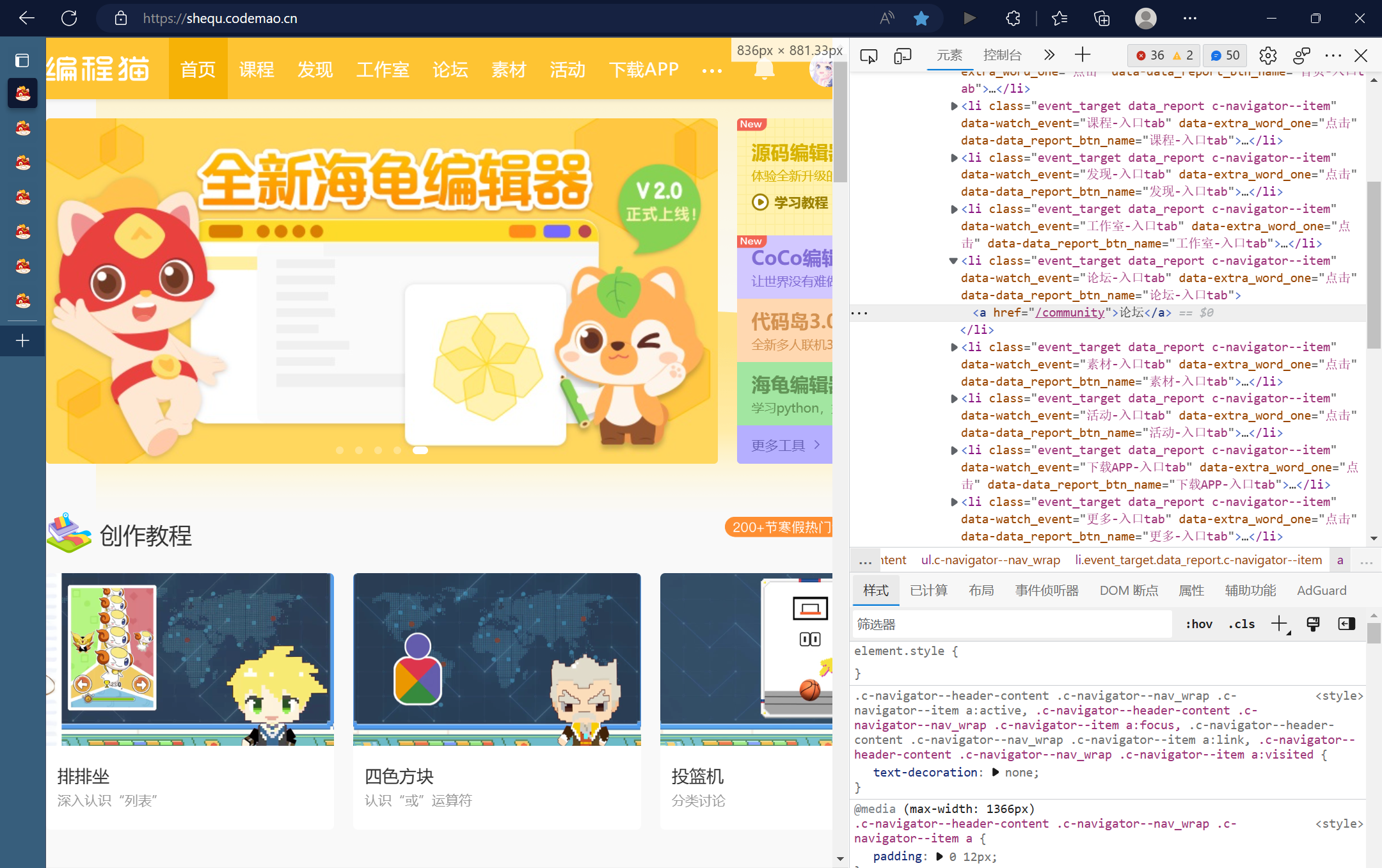Expand the padding shorthand triangle
The width and height of the screenshot is (1382, 868).
coord(940,856)
